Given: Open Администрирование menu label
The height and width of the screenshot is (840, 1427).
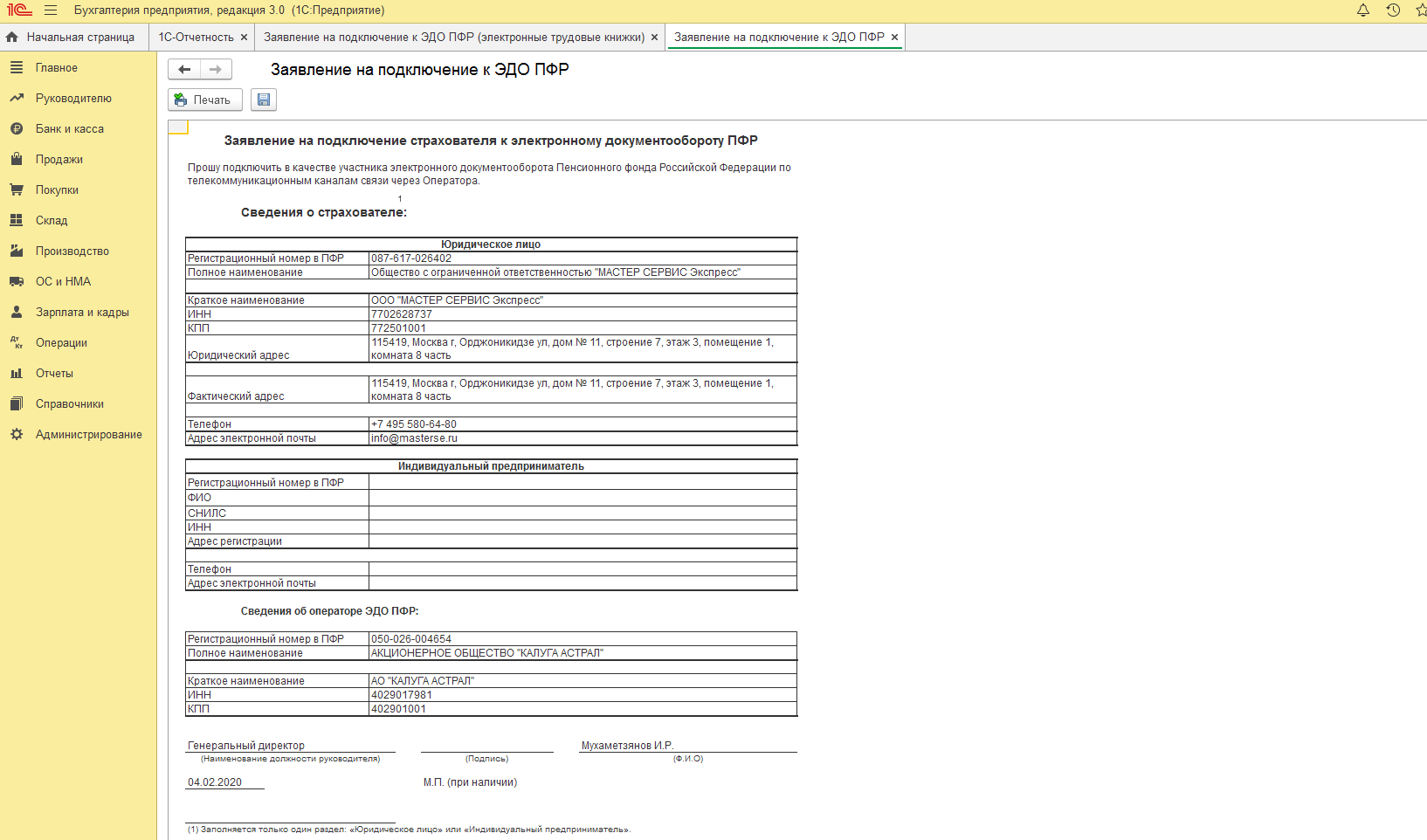Looking at the screenshot, I should tap(88, 434).
